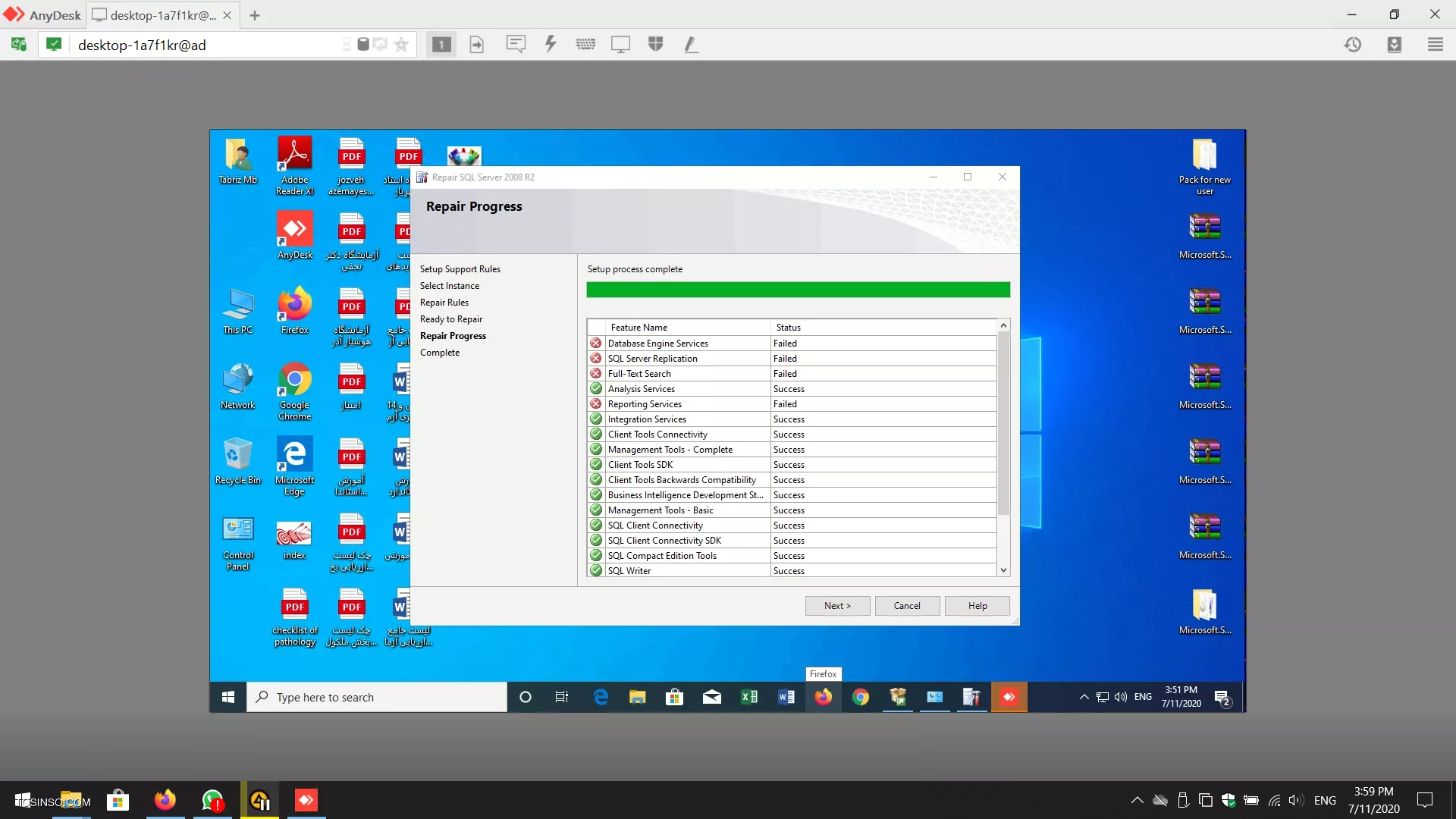Screen dimensions: 1456x819
Task: Click remote taskbar search box
Action: tap(377, 697)
